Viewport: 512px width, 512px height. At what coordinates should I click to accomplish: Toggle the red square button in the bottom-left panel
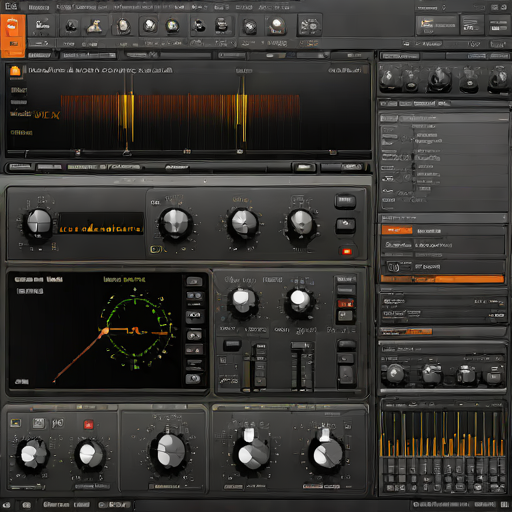coord(88,424)
